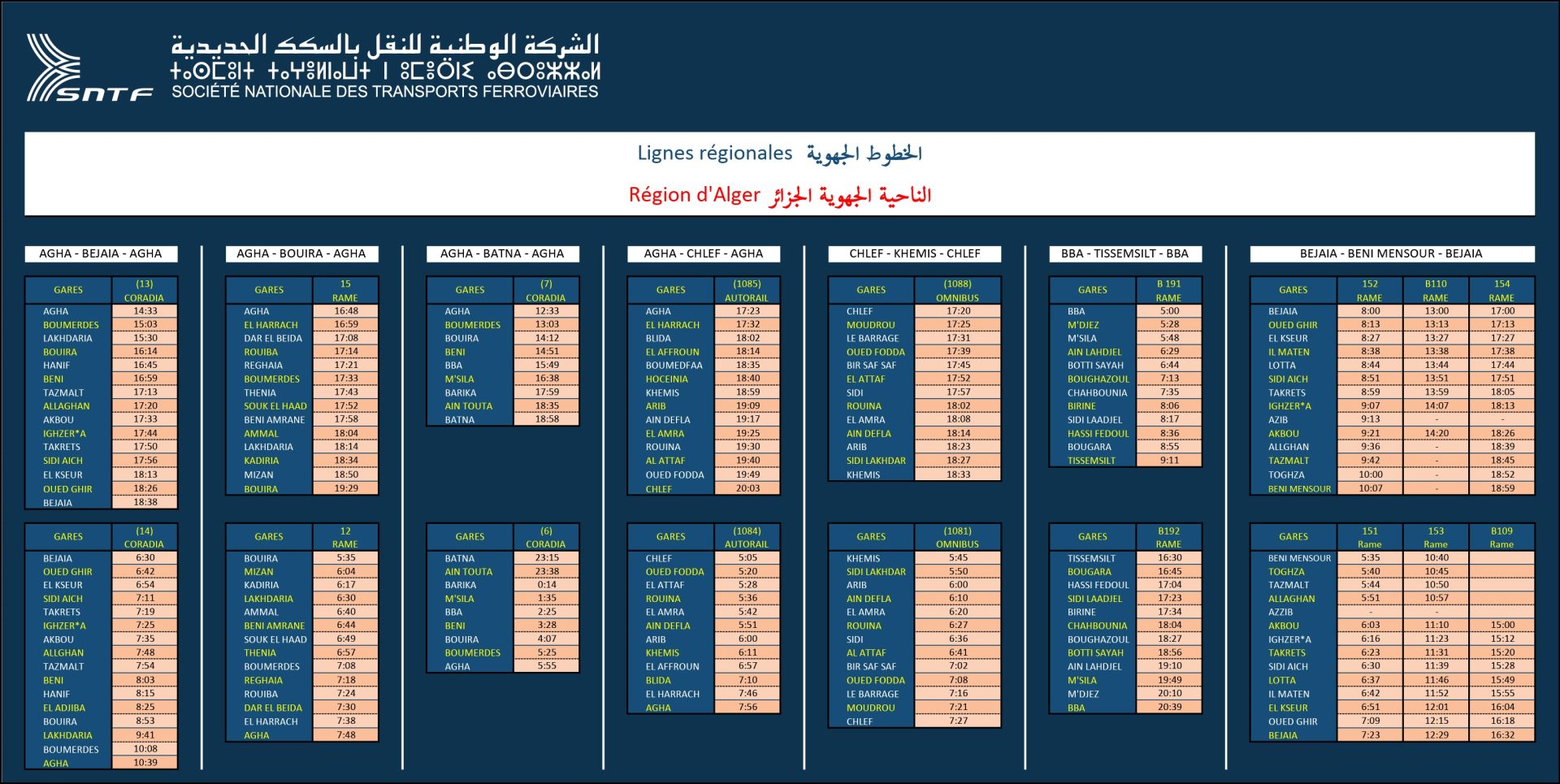
Task: Click the (6) CORADIA column header
Action: click(x=546, y=537)
